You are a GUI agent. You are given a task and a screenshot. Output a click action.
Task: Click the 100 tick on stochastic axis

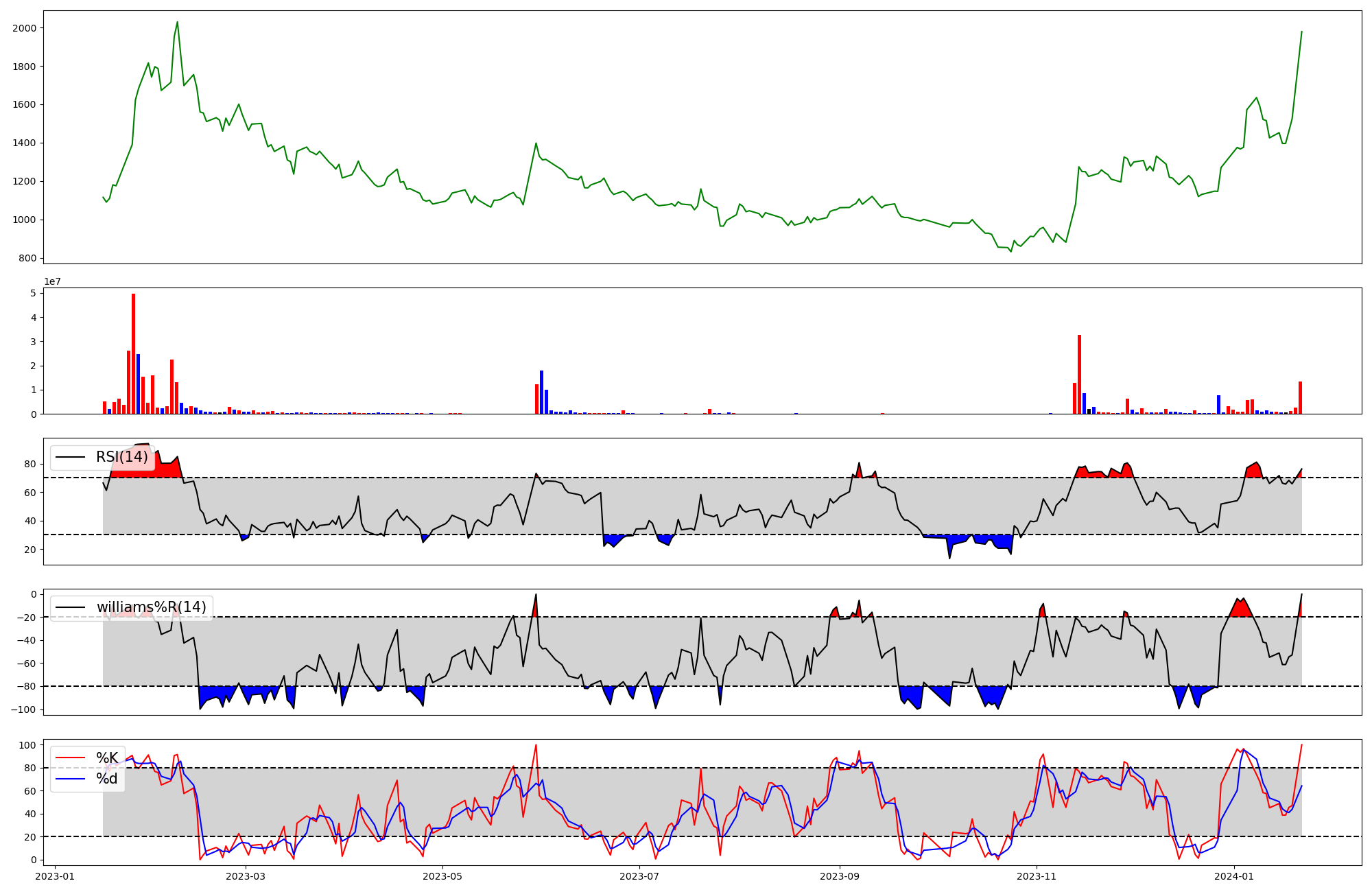click(29, 745)
